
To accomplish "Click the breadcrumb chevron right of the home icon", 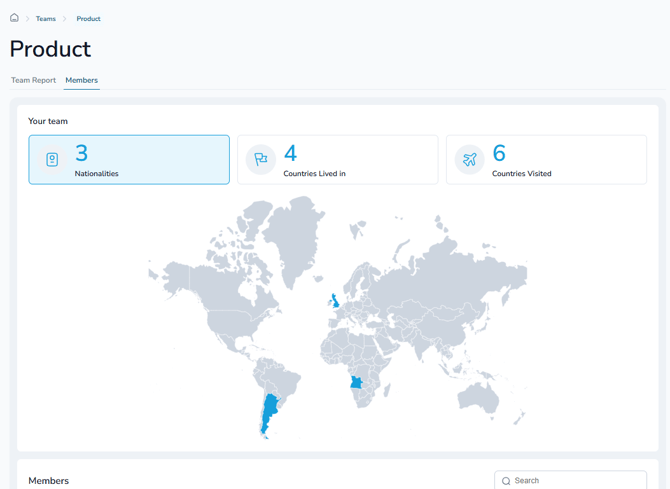I will click(28, 19).
